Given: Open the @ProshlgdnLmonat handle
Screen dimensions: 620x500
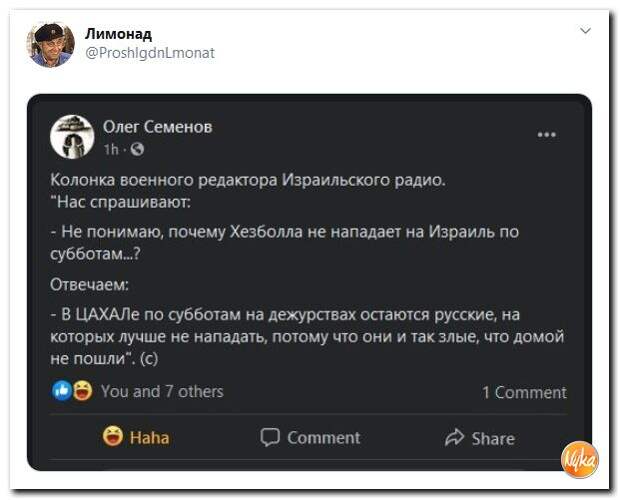Looking at the screenshot, I should [150, 53].
